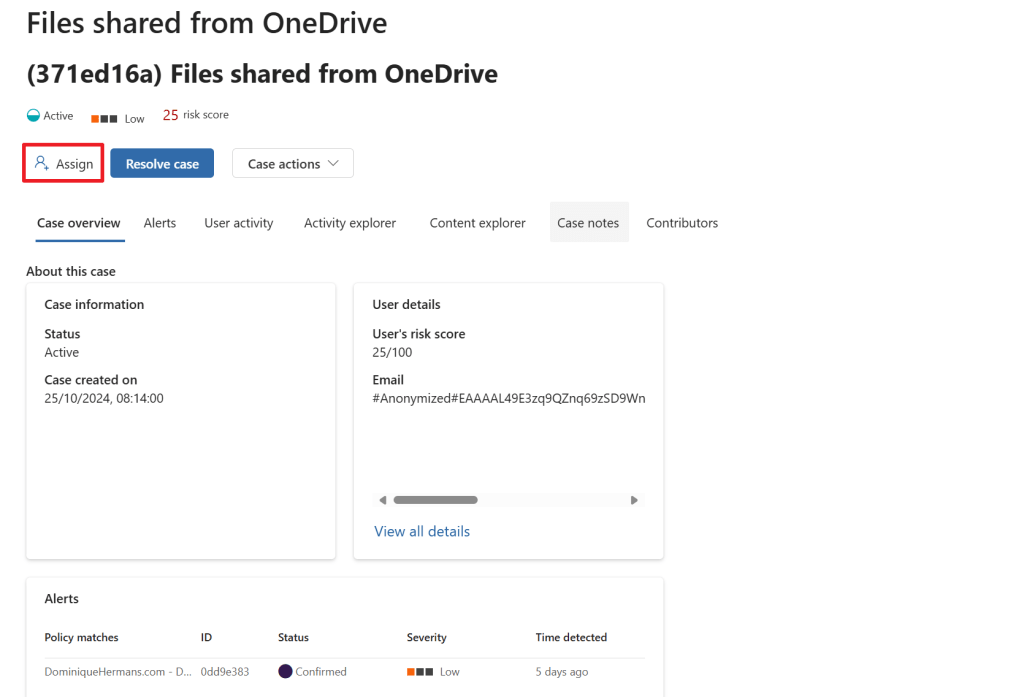
Task: Click the horizontal scrollbar thumb in User details
Action: pos(435,500)
